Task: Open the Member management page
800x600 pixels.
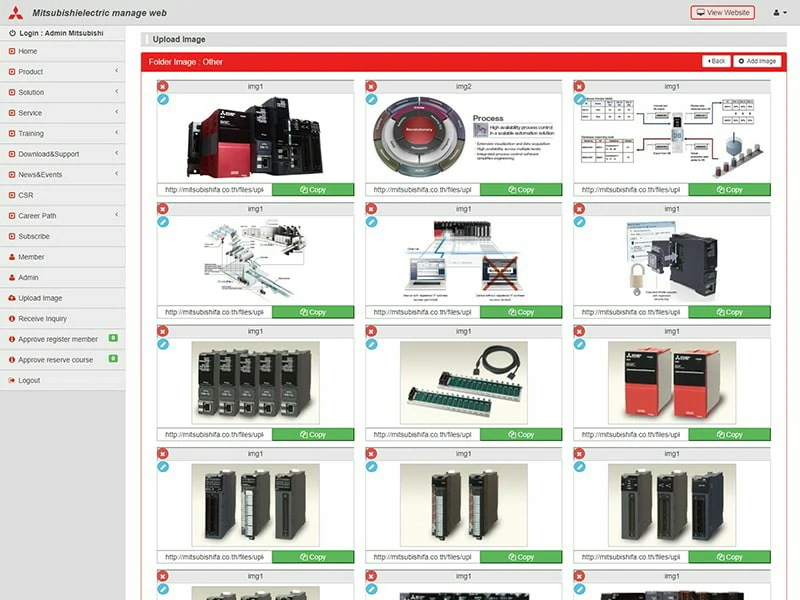Action: click(x=63, y=257)
